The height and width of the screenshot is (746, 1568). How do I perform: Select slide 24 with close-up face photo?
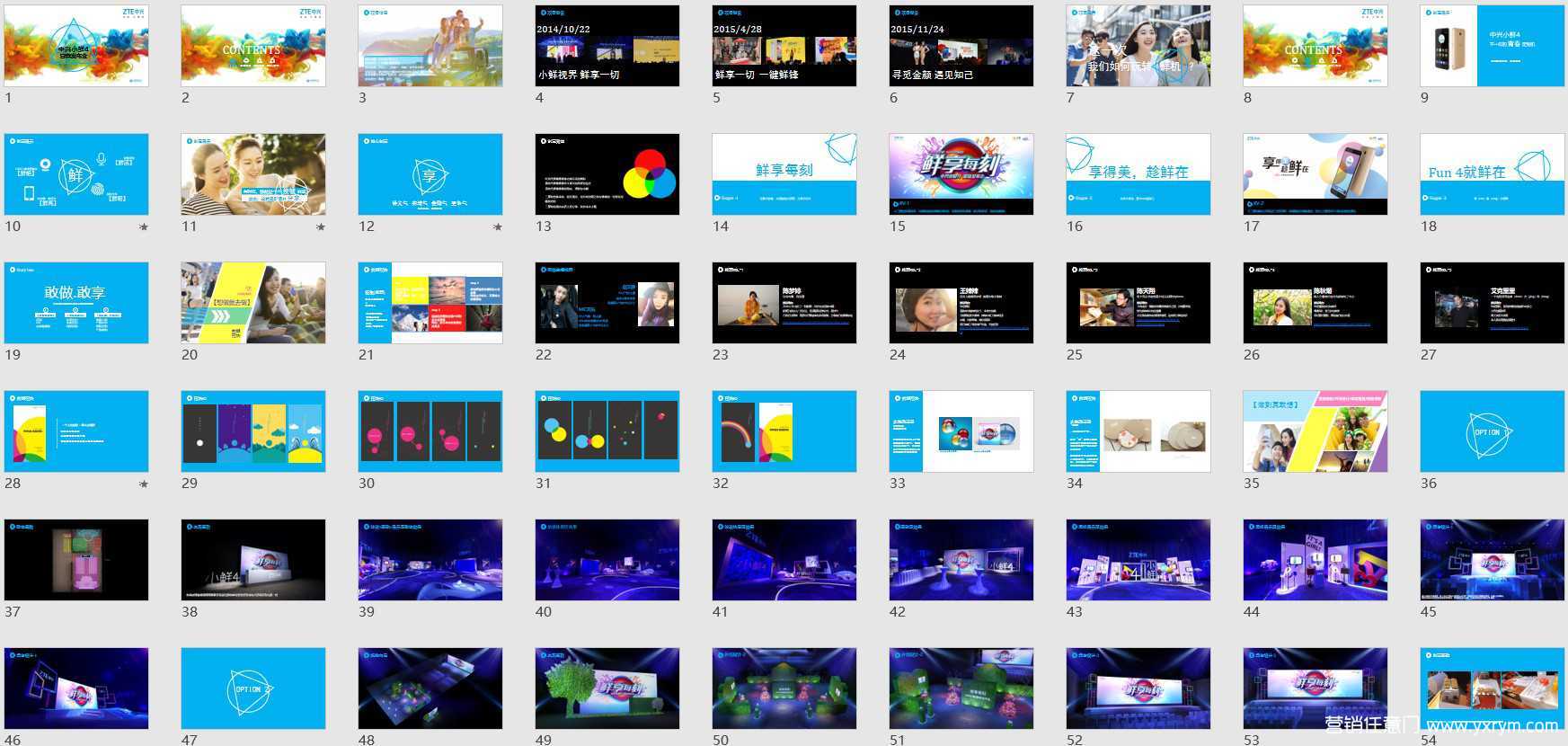pyautogui.click(x=961, y=303)
